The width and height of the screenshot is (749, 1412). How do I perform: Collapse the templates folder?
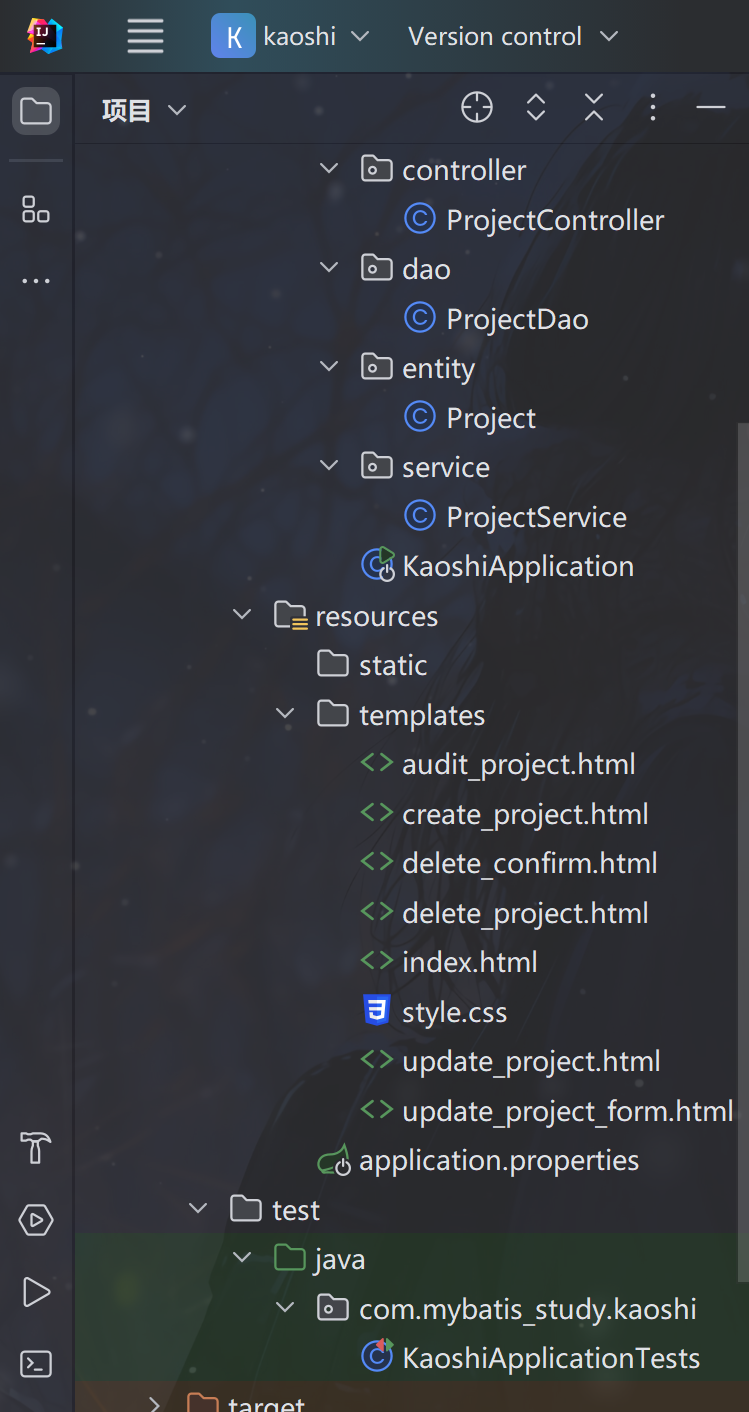pos(286,715)
